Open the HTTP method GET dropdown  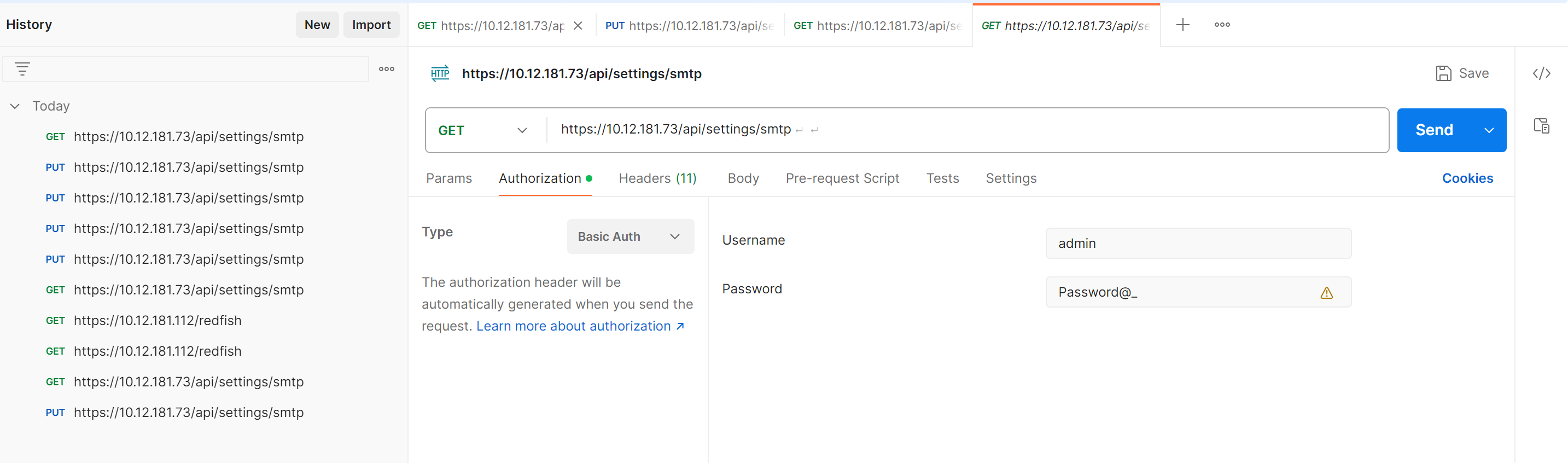click(x=483, y=130)
